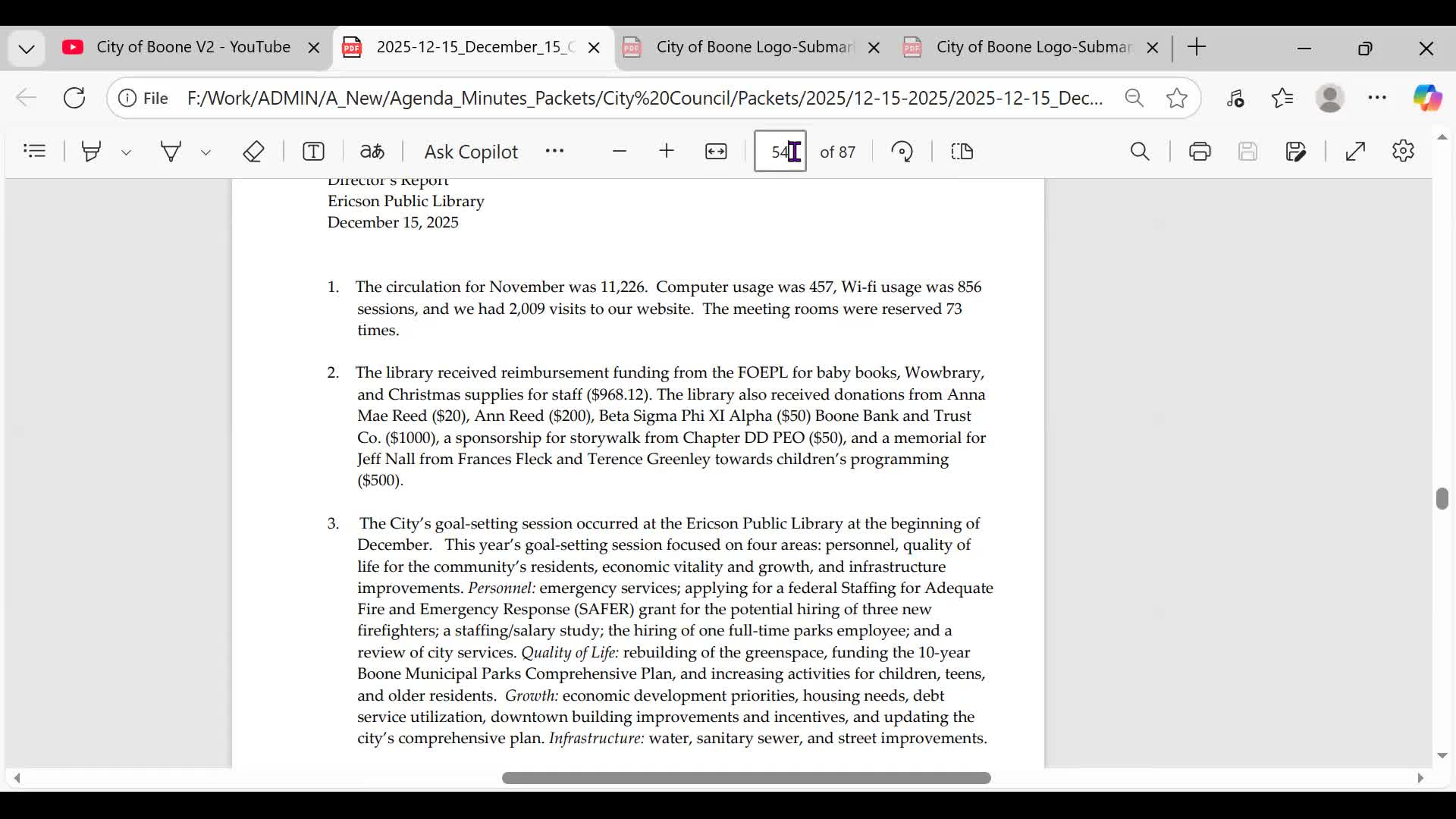Activate the Erase tool
Viewport: 1456px width, 819px height.
point(253,151)
